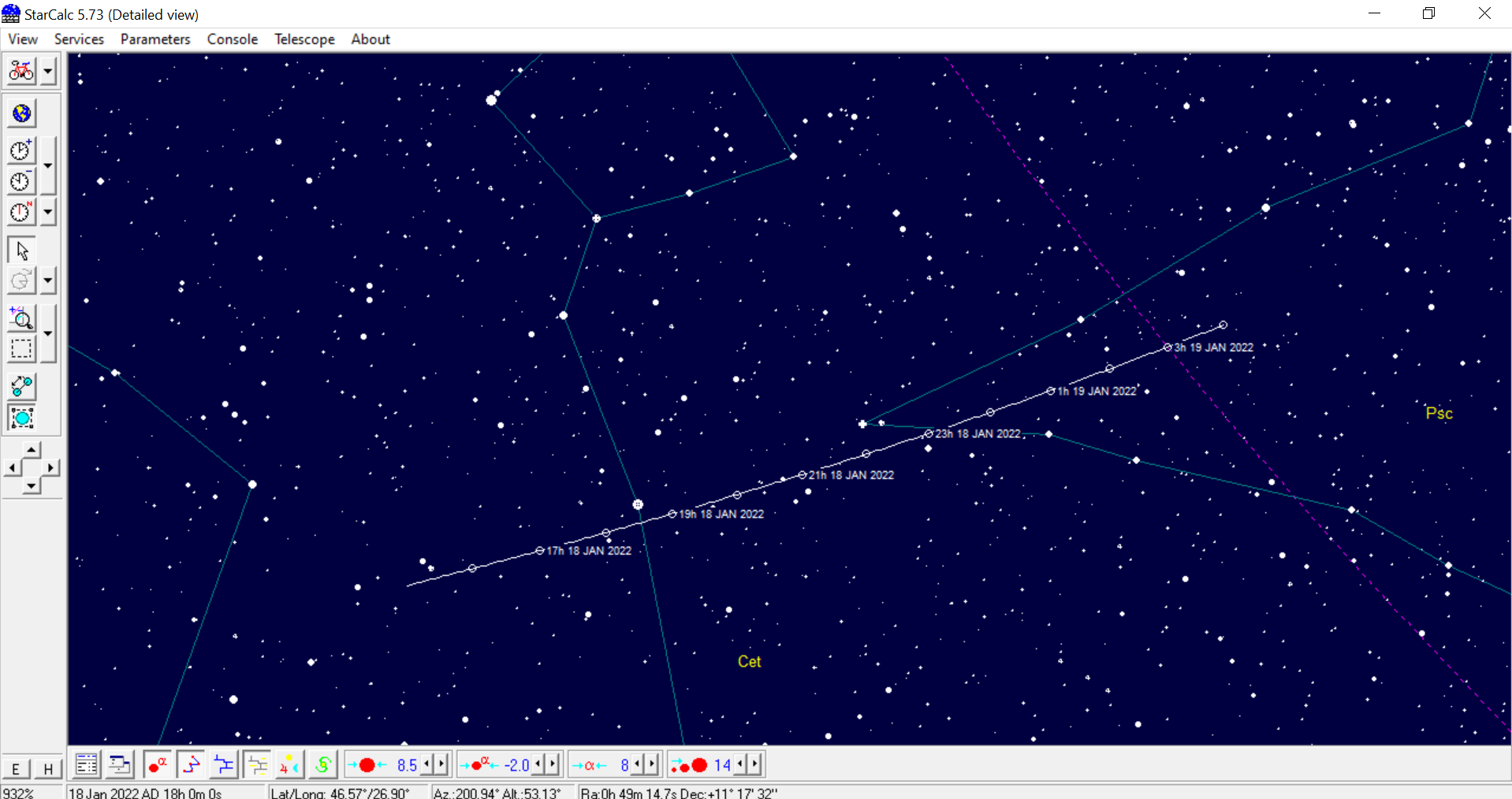1512x799 pixels.
Task: Open dropdown next to the rotate tool
Action: [48, 281]
